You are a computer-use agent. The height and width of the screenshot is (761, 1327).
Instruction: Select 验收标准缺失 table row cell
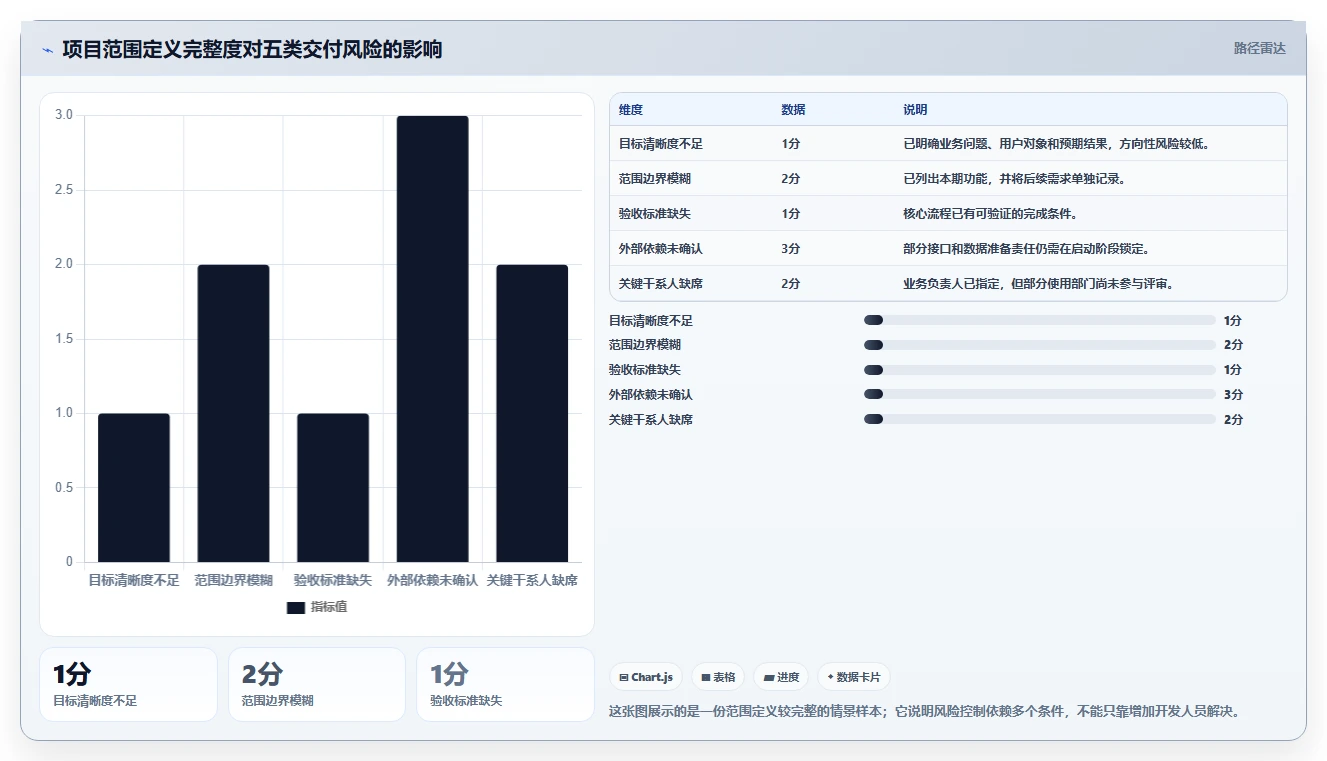(x=655, y=214)
